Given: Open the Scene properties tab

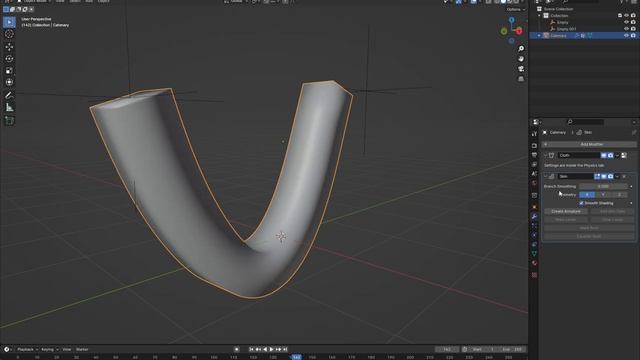Looking at the screenshot, I should click(534, 174).
